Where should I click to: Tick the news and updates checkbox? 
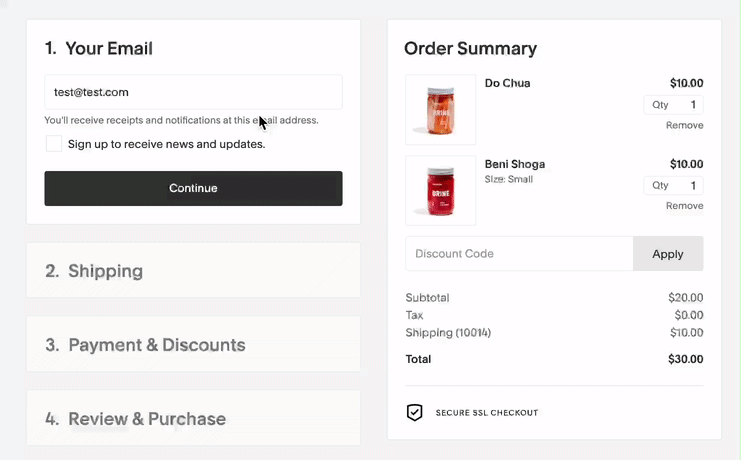(x=54, y=144)
